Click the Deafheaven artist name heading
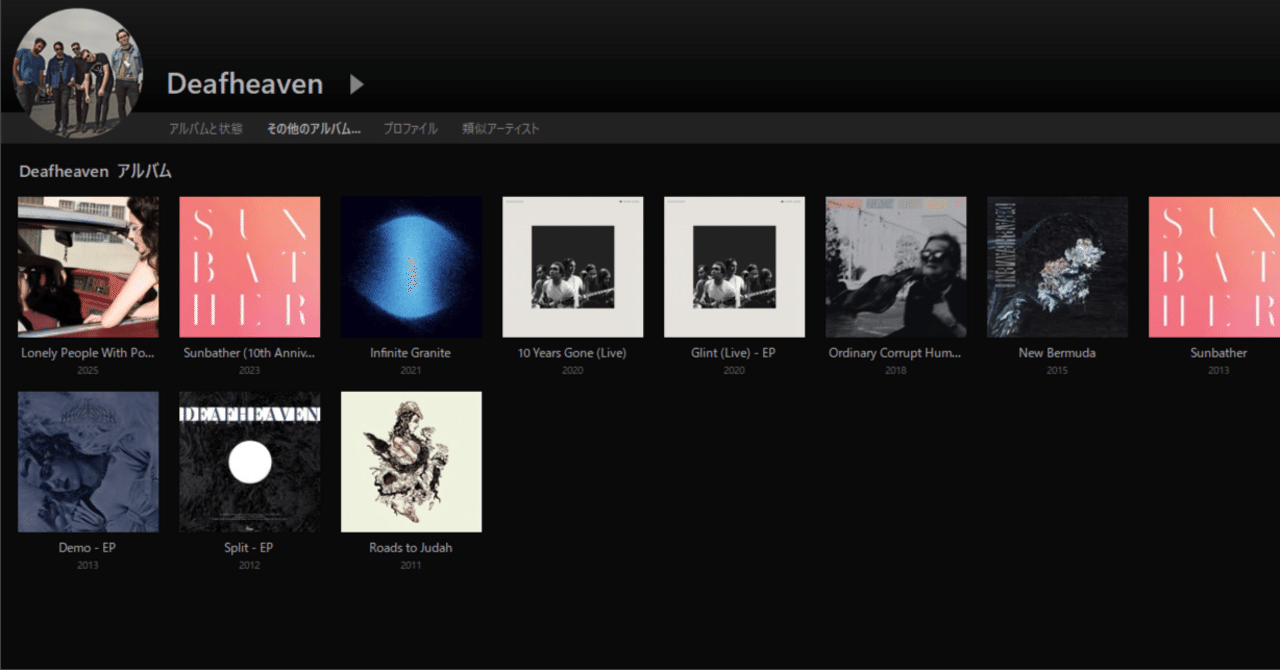Viewport: 1280px width, 670px height. (245, 84)
